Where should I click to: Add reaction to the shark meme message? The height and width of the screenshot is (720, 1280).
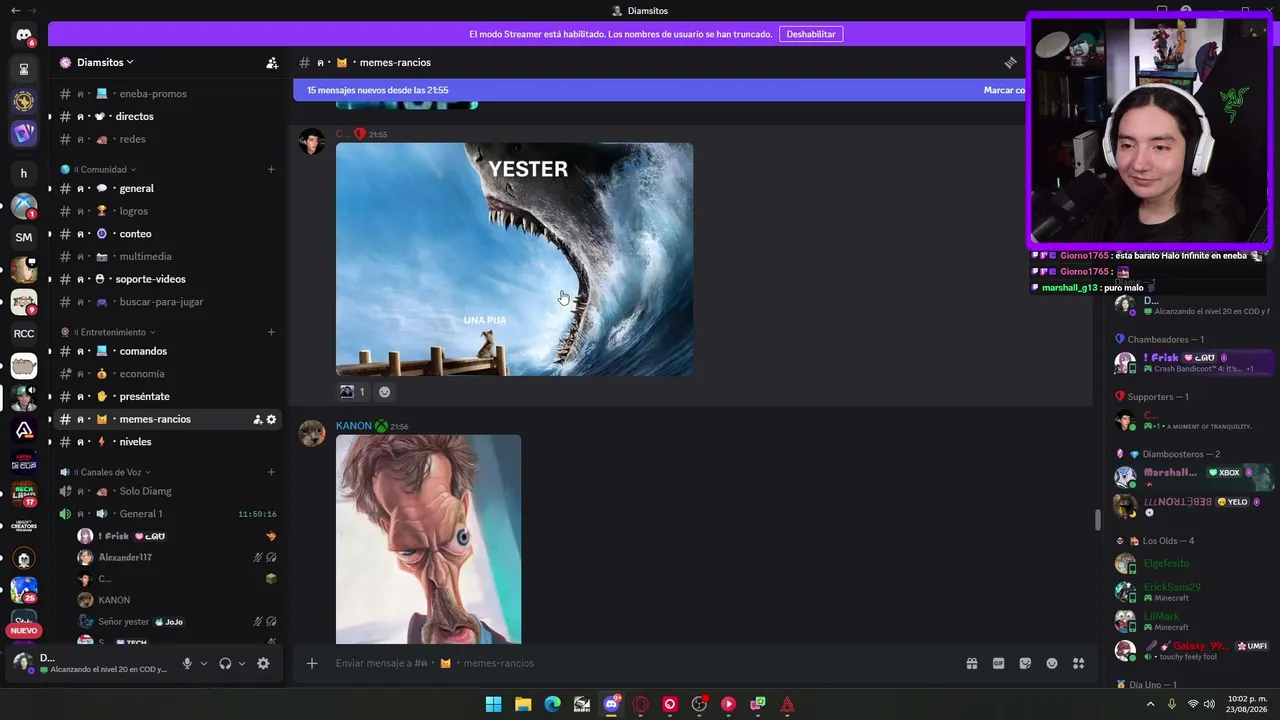pos(384,392)
